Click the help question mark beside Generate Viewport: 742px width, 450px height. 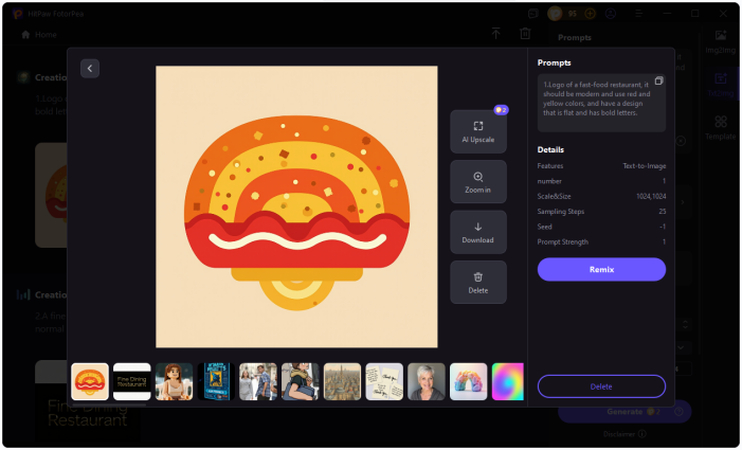pos(679,412)
